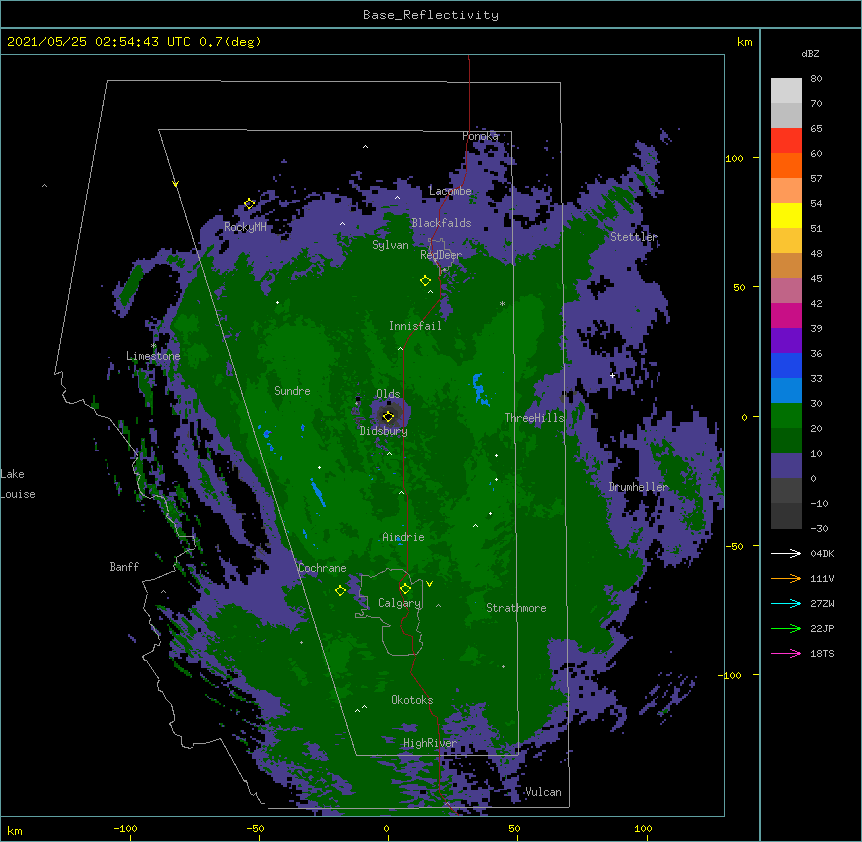Click the 27ZW legend label
Viewport: 862px width, 842px height.
pyautogui.click(x=822, y=603)
